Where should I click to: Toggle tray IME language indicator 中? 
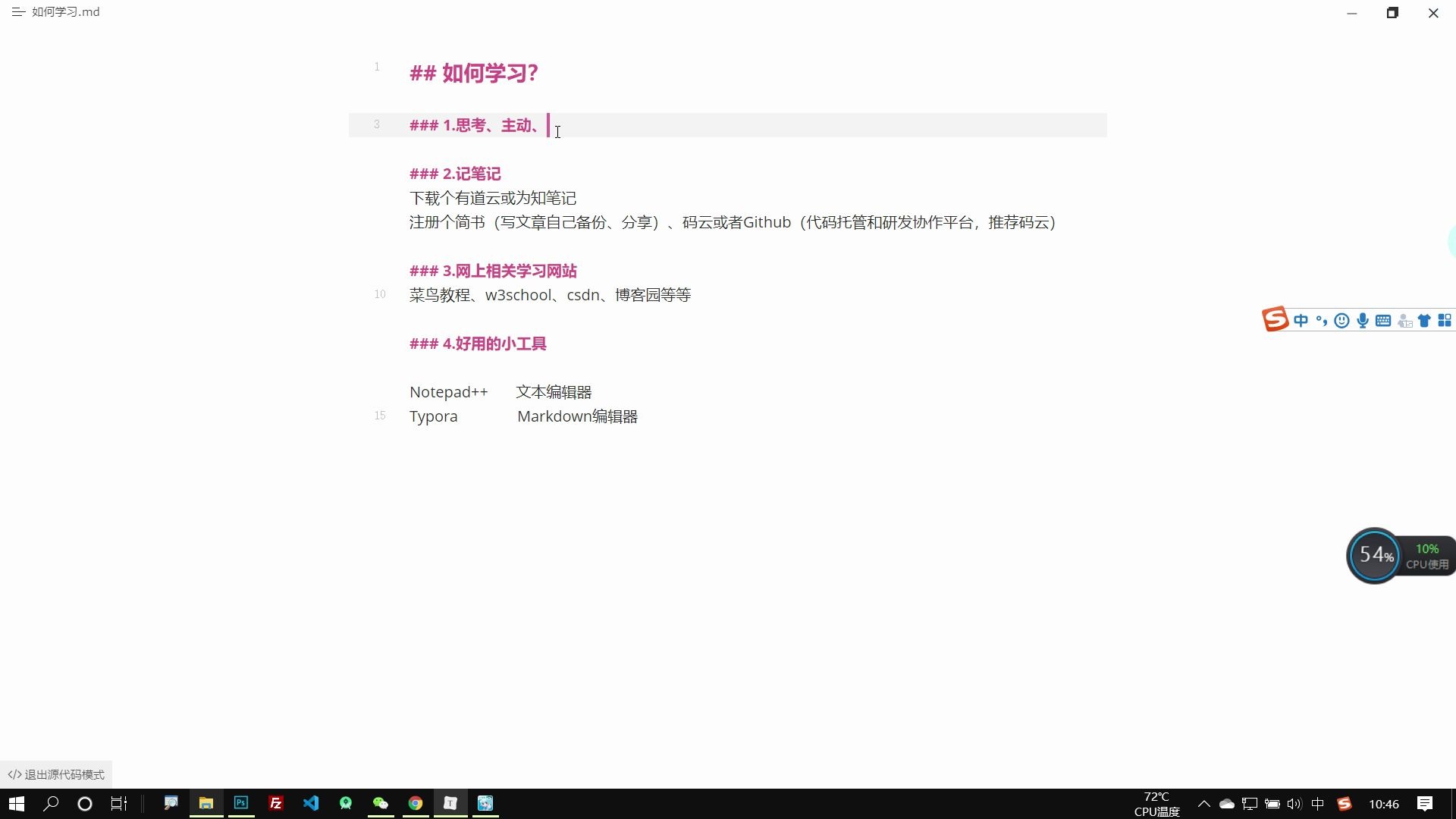coord(1318,804)
